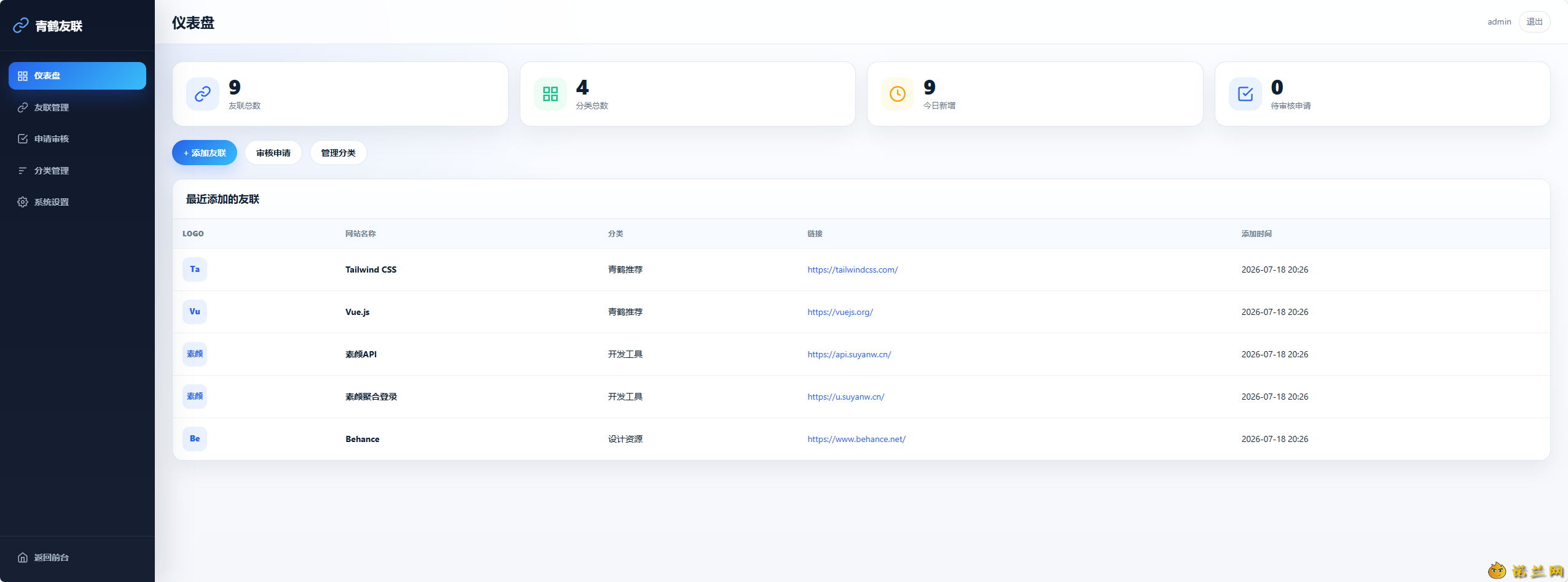Click the green 分类总数 grid icon
Screen dimensions: 1568x582
(x=551, y=94)
